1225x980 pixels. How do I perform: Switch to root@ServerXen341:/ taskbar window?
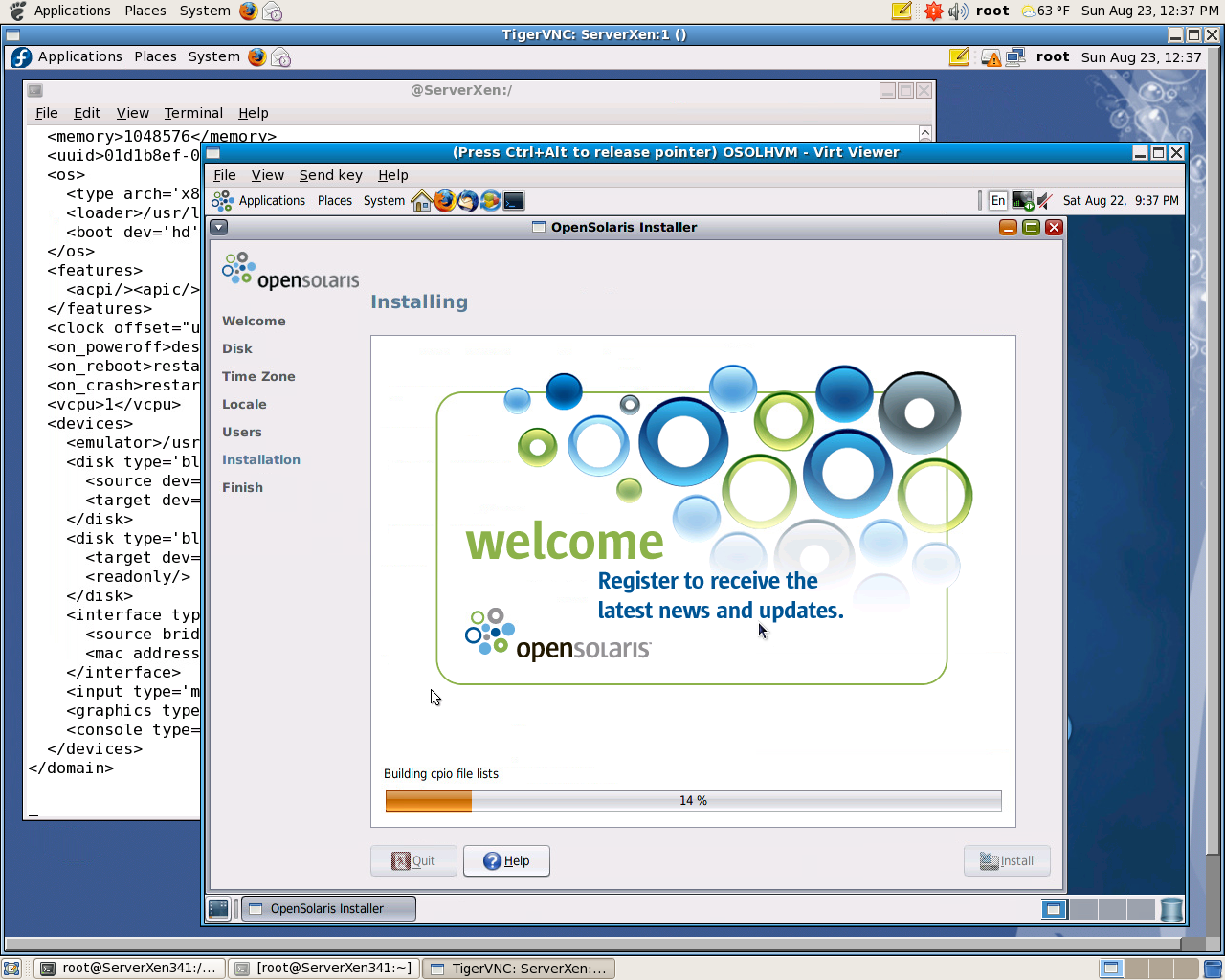point(130,969)
